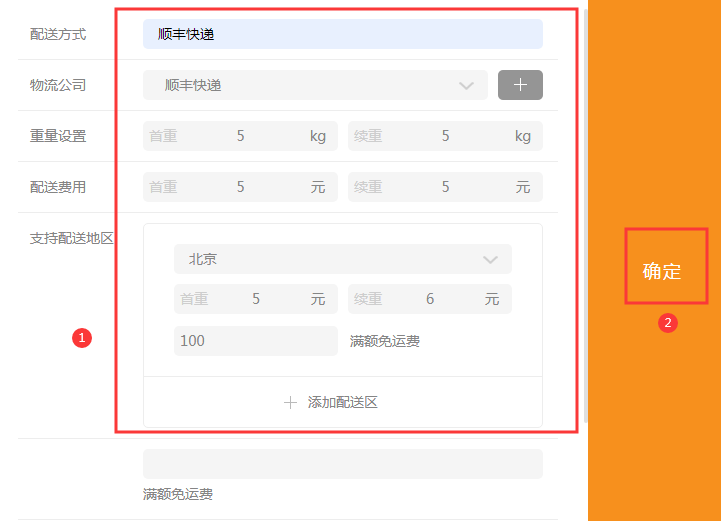The image size is (721, 521).
Task: Edit the 北京 region 续重 fee showing 6
Action: click(430, 299)
